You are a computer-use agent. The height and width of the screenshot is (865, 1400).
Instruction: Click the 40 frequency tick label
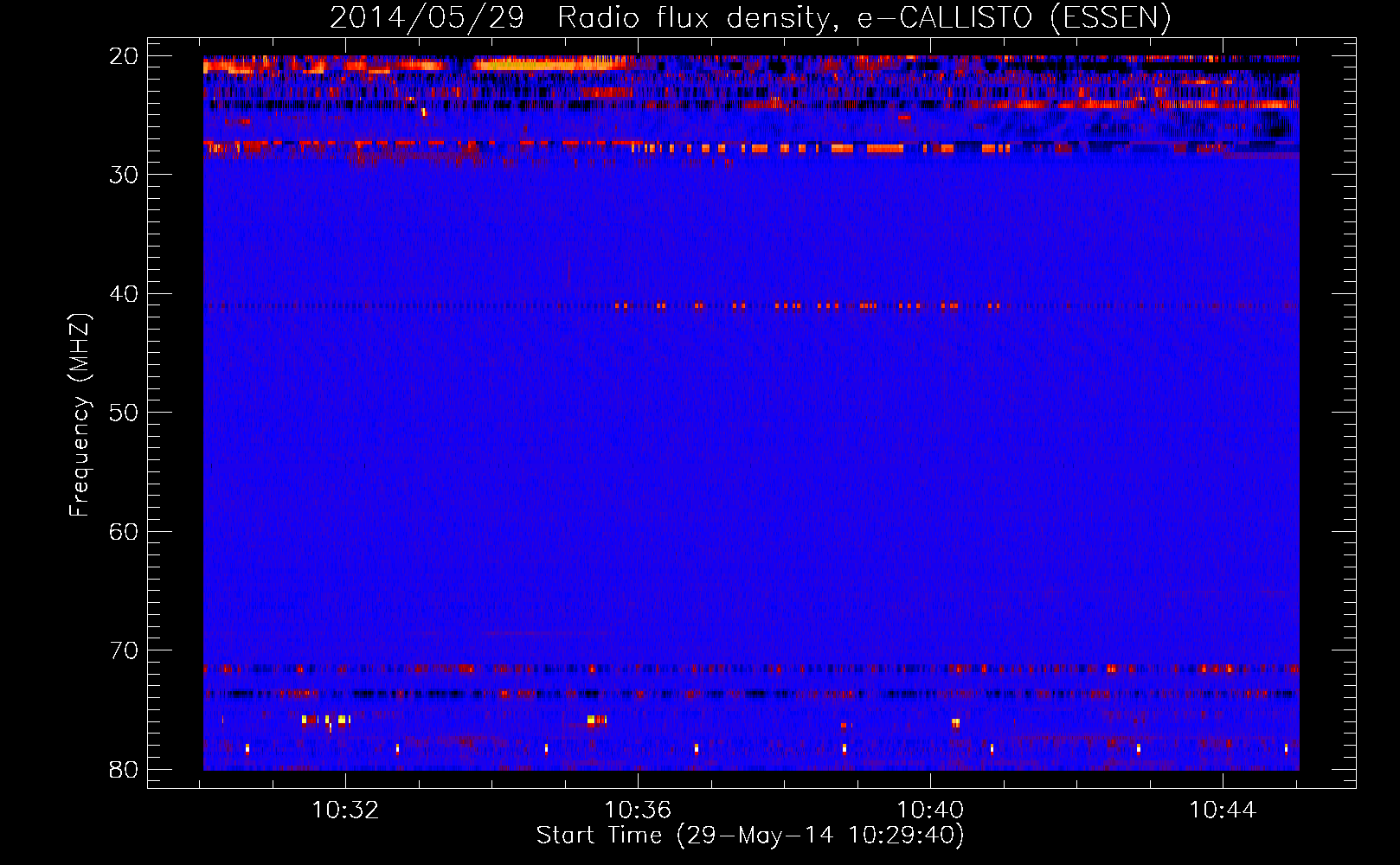click(124, 294)
